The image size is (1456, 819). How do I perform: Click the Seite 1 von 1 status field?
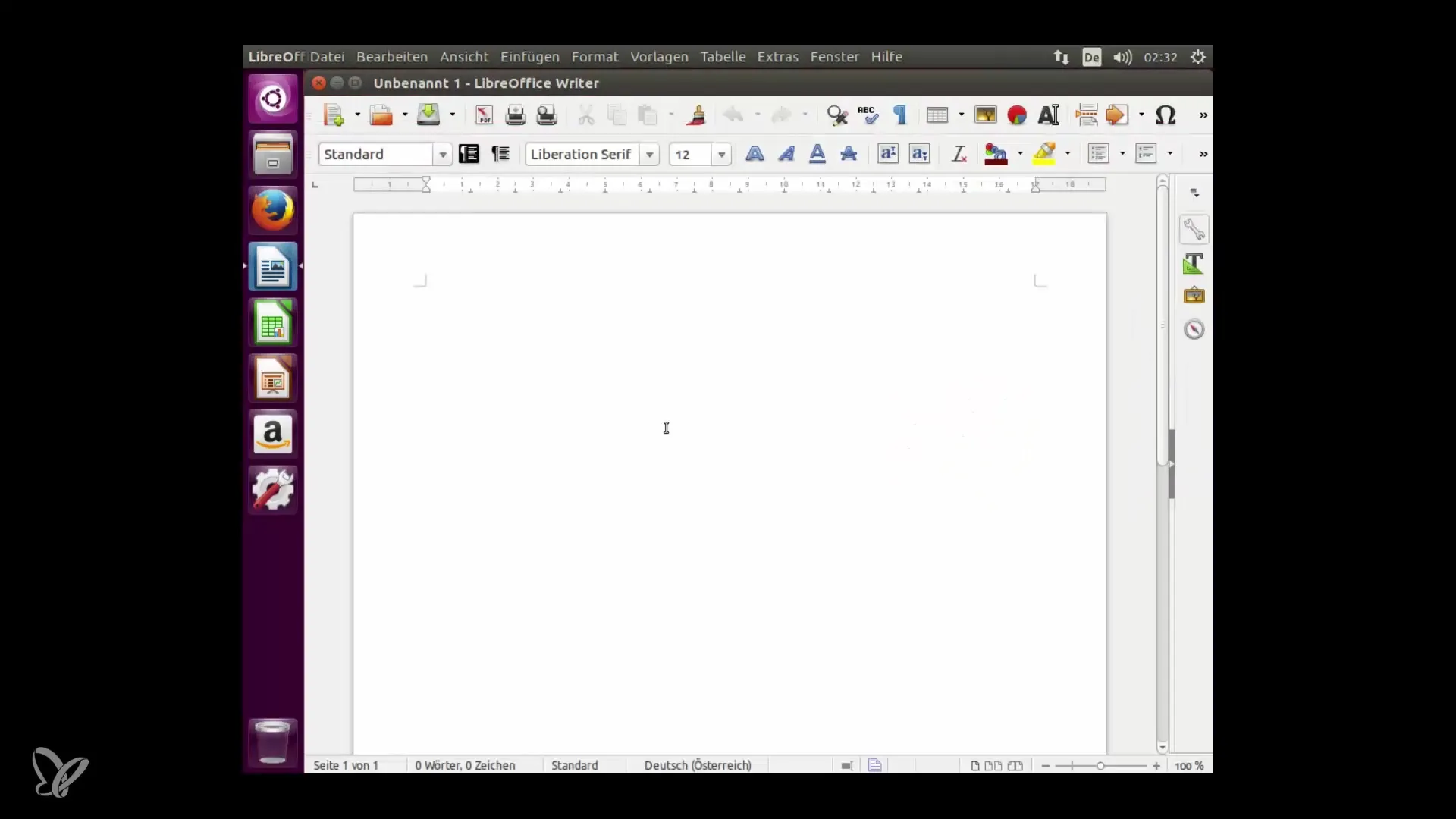(346, 766)
